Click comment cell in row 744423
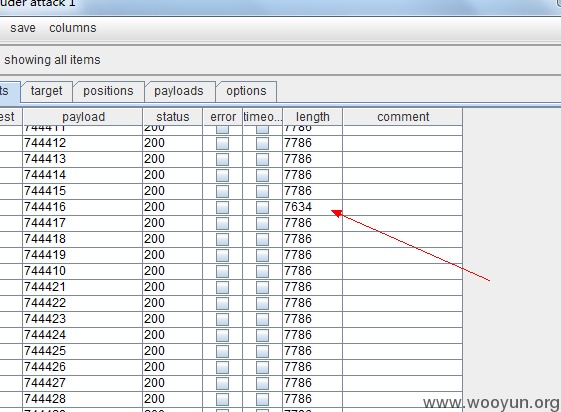Viewport: 561px width, 412px height. pos(403,319)
